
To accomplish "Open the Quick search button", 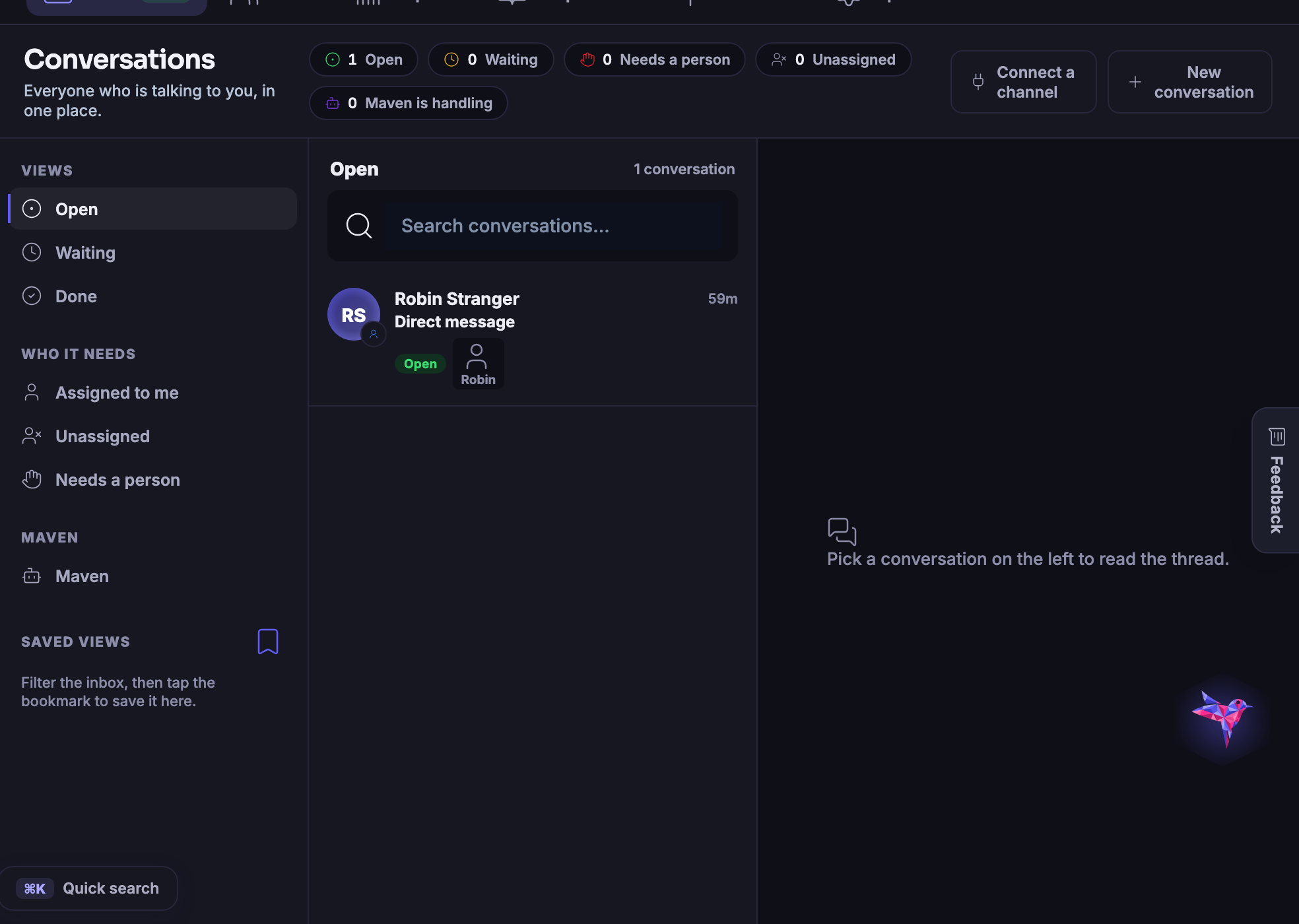I will (88, 888).
